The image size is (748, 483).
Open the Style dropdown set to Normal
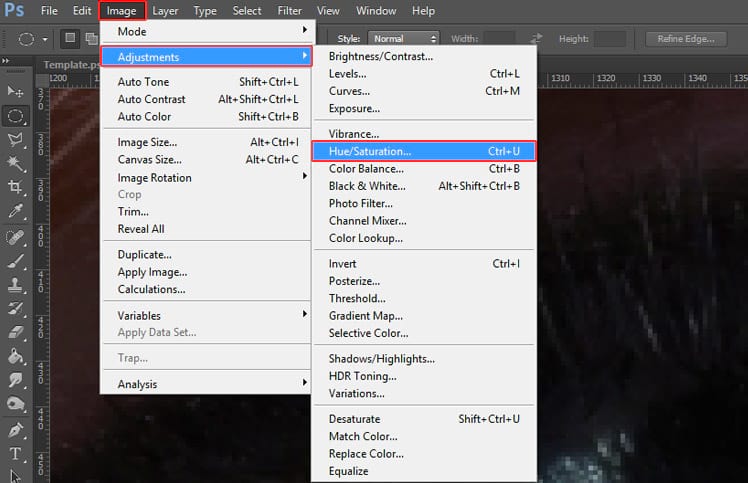(404, 39)
